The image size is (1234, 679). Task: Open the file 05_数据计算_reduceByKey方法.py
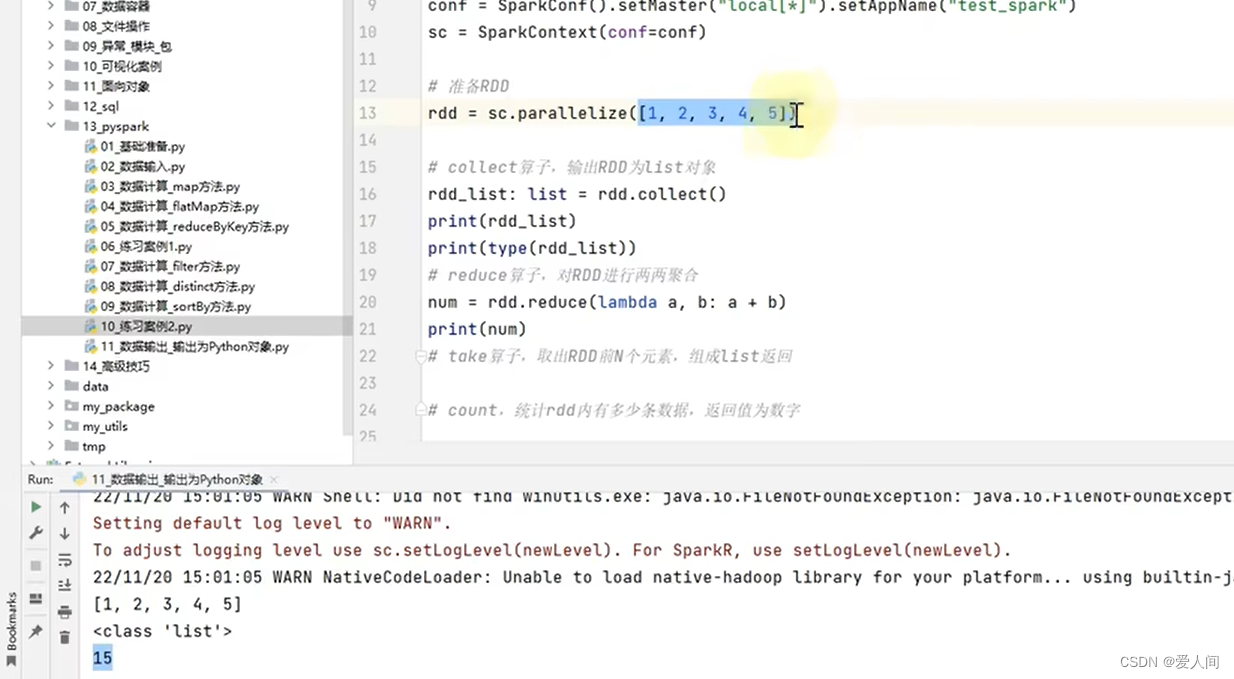(186, 226)
